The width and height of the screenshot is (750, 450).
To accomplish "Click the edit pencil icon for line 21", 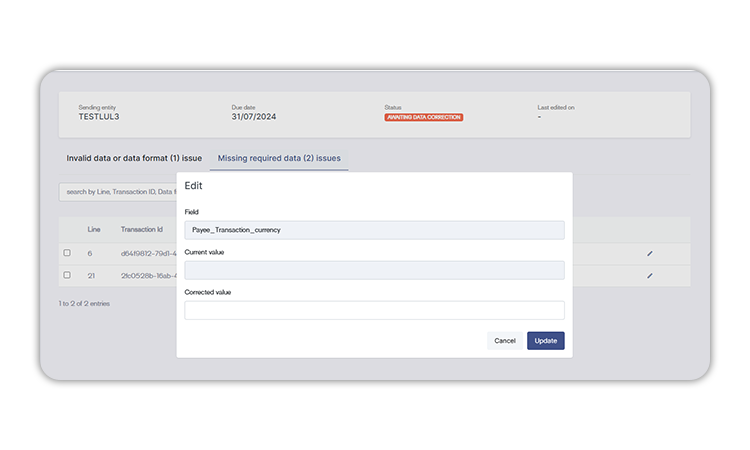I will coord(650,275).
